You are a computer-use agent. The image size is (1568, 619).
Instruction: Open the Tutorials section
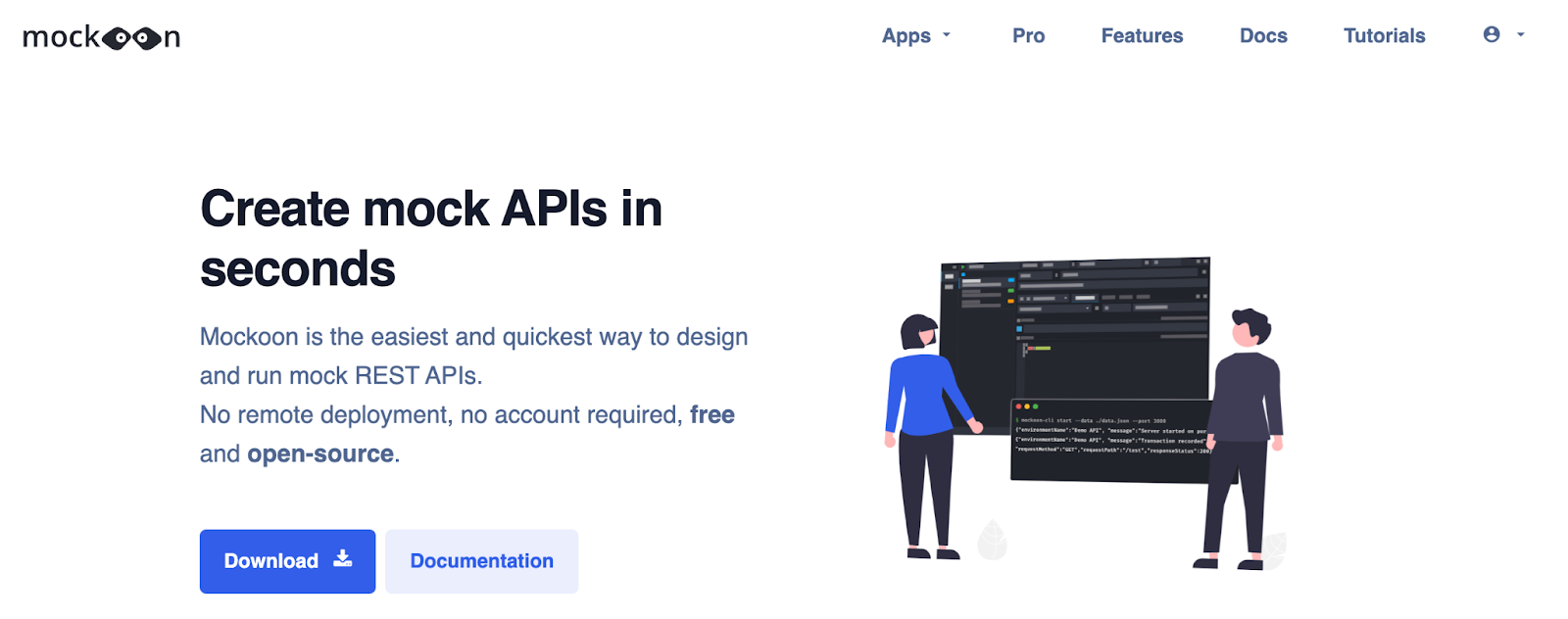click(1384, 36)
